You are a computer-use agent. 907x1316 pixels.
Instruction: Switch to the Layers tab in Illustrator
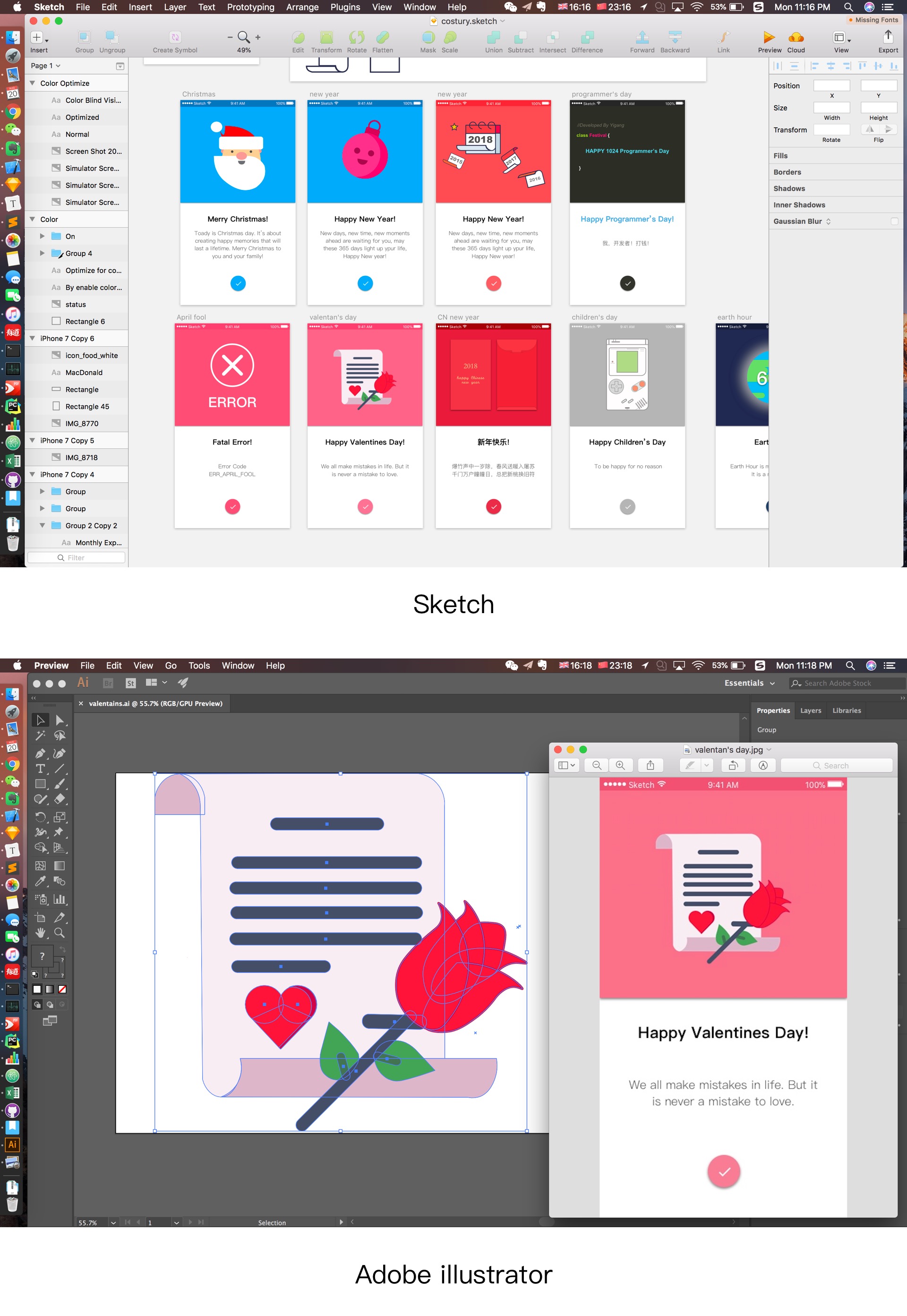point(810,710)
